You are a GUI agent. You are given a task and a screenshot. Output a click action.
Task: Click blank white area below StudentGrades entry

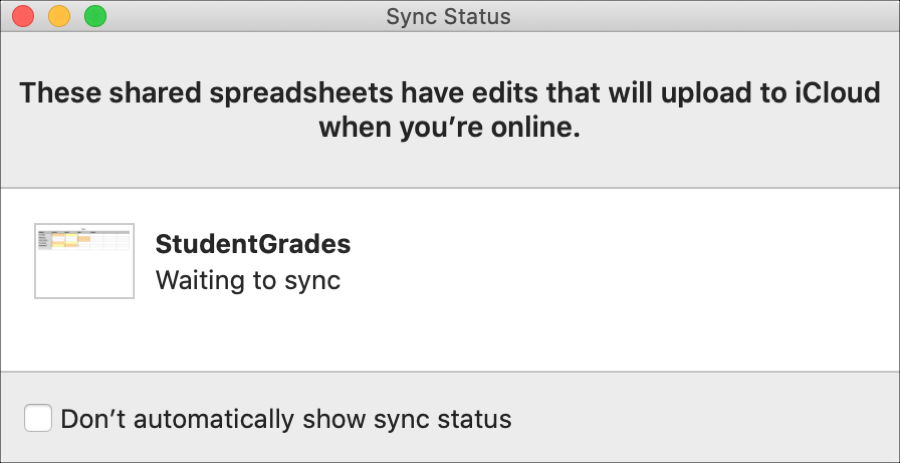pyautogui.click(x=450, y=339)
